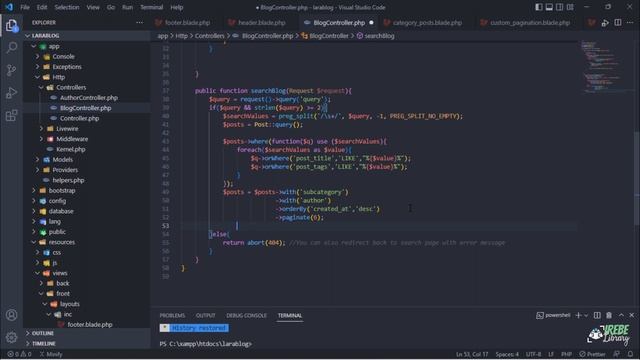640x360 pixels.
Task: Open helpers.php in explorer
Action: point(87,180)
